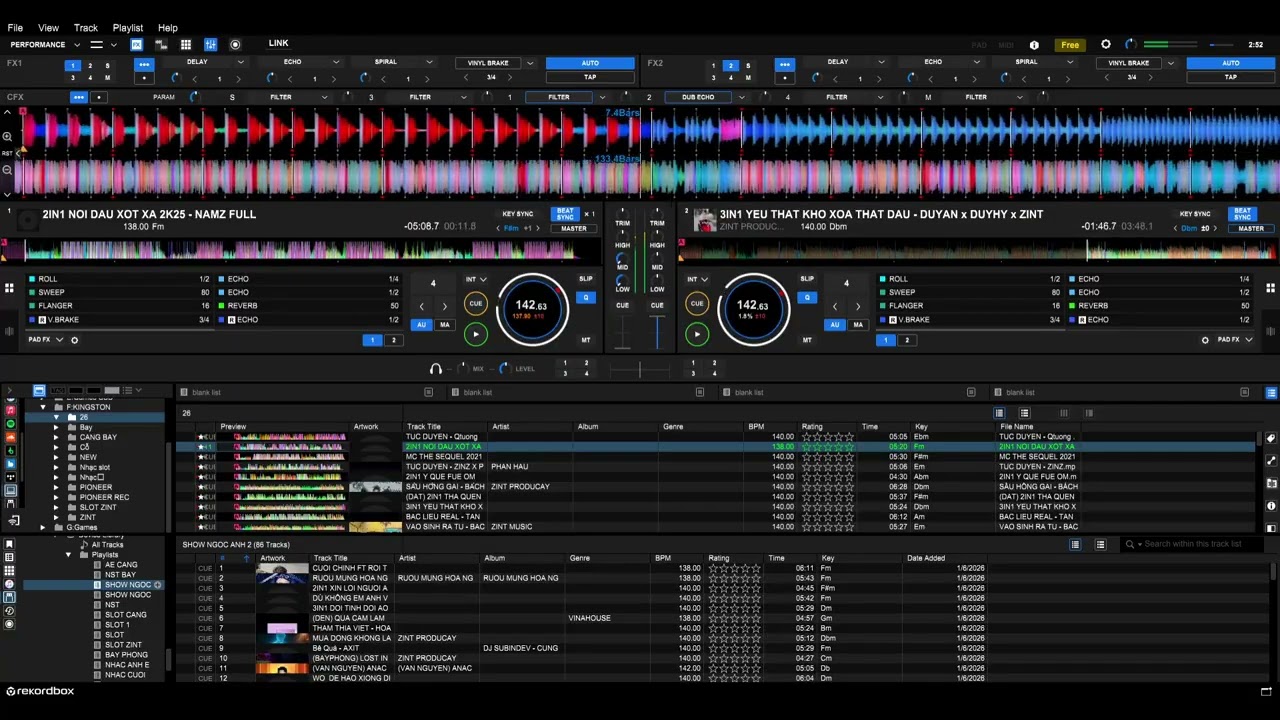The width and height of the screenshot is (1280, 720).
Task: Click the rekordbox logo
Action: [40, 691]
